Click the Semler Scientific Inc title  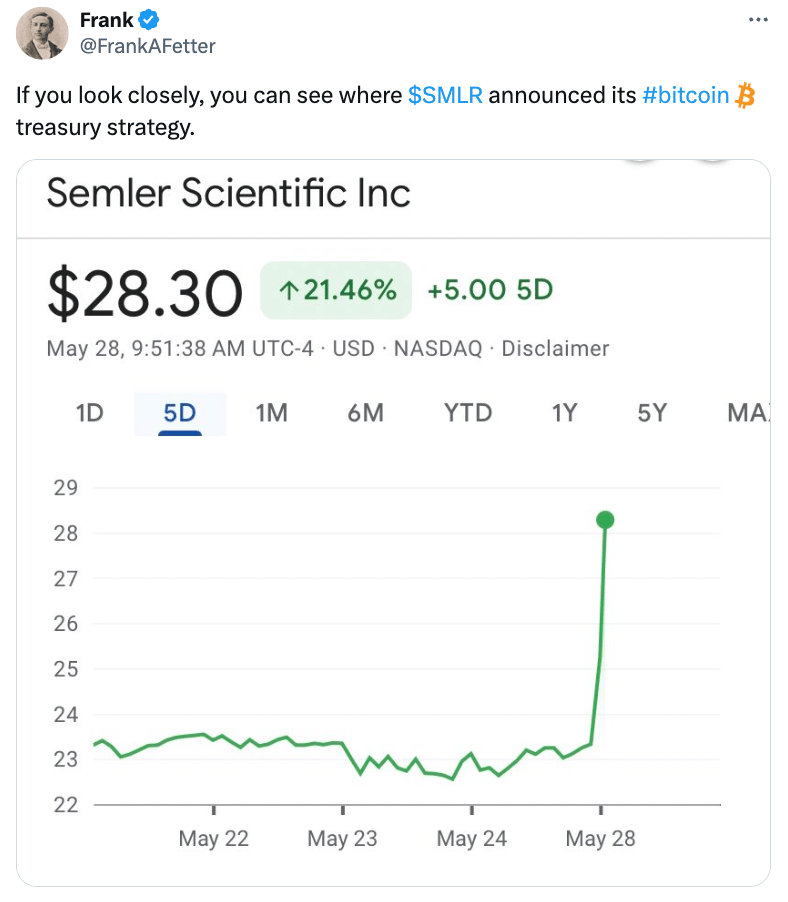(229, 192)
